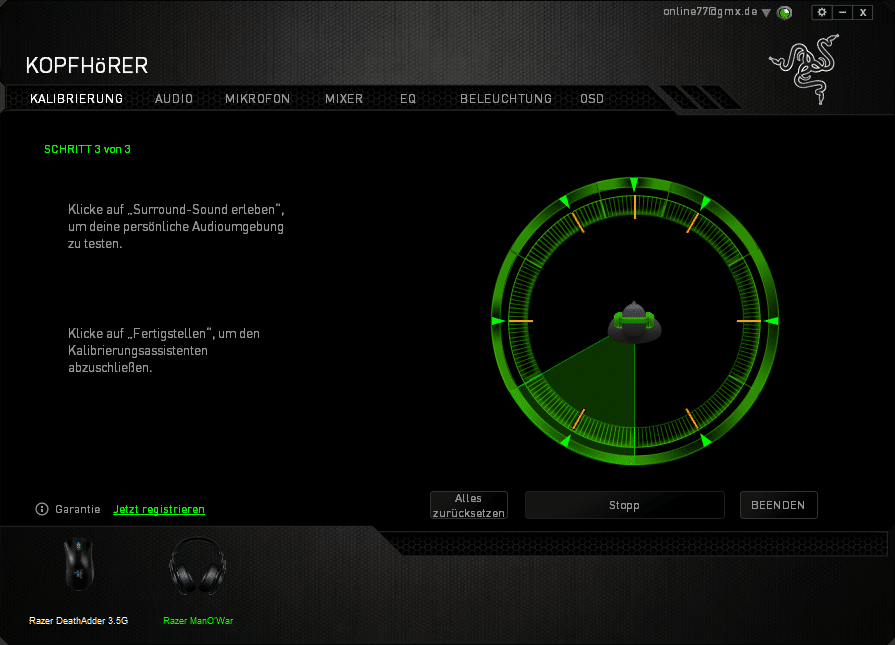Go to the EQ tab

[x=408, y=99]
